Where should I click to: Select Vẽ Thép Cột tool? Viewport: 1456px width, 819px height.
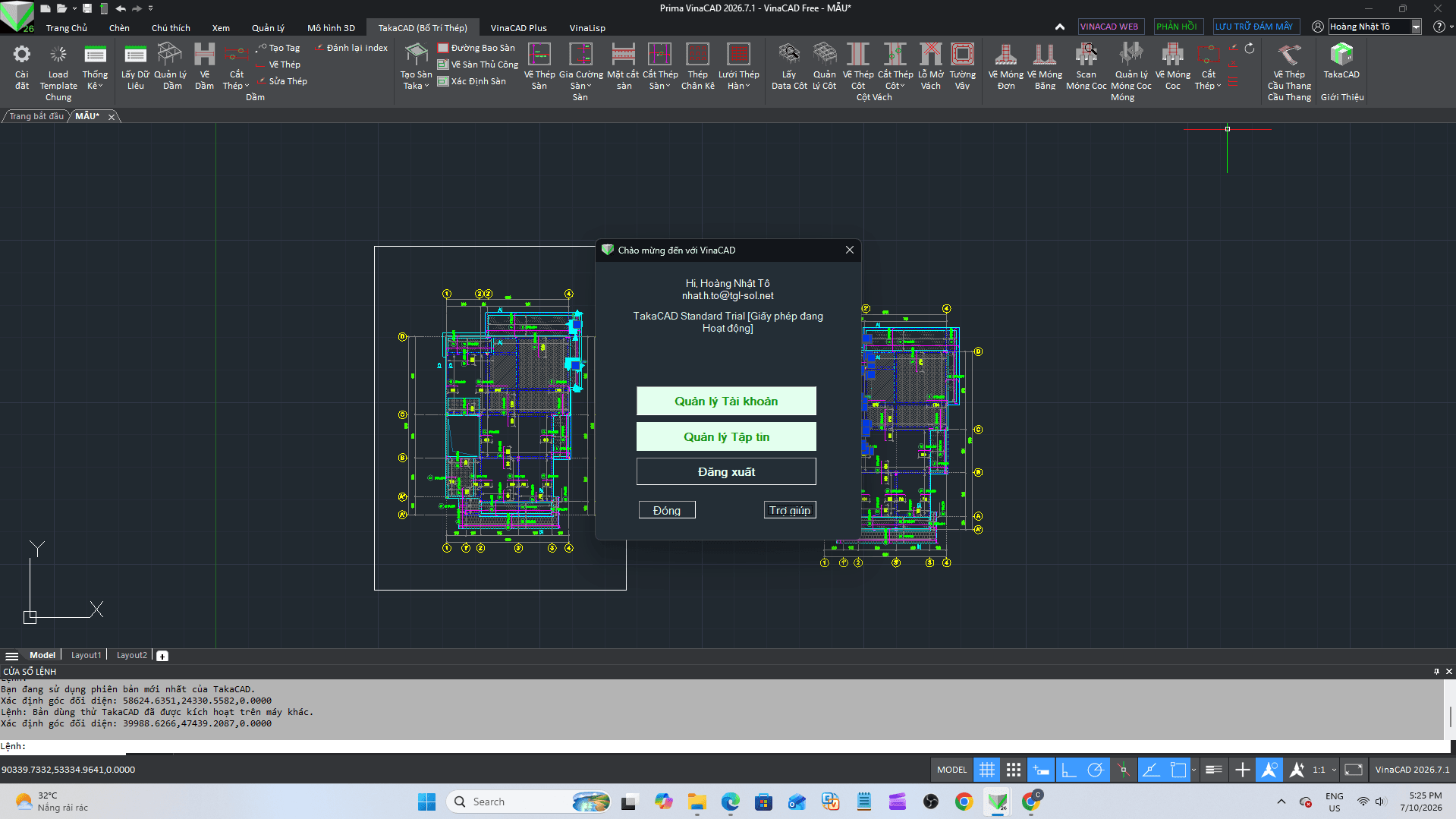pyautogui.click(x=858, y=67)
